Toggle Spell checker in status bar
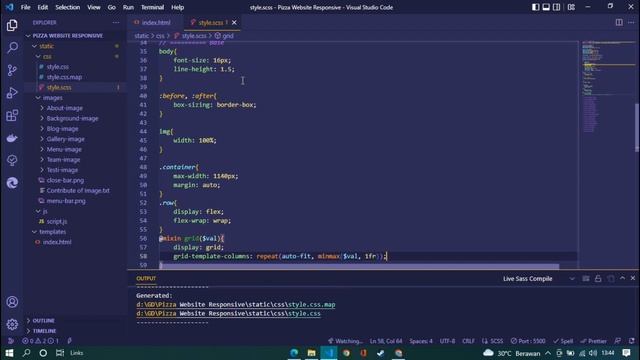The width and height of the screenshot is (640, 360). 563,341
